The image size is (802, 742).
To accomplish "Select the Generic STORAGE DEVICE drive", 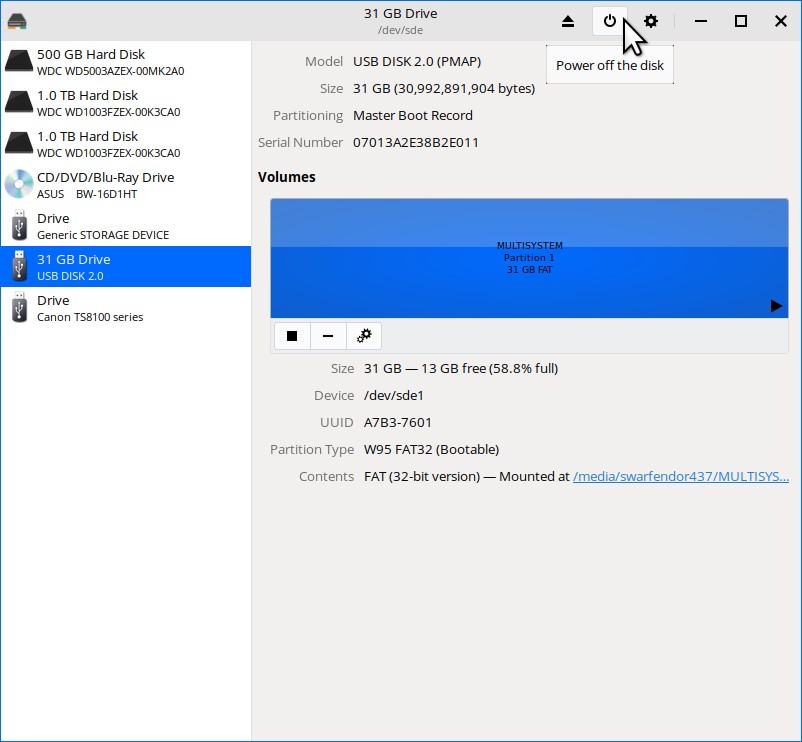I will point(125,226).
